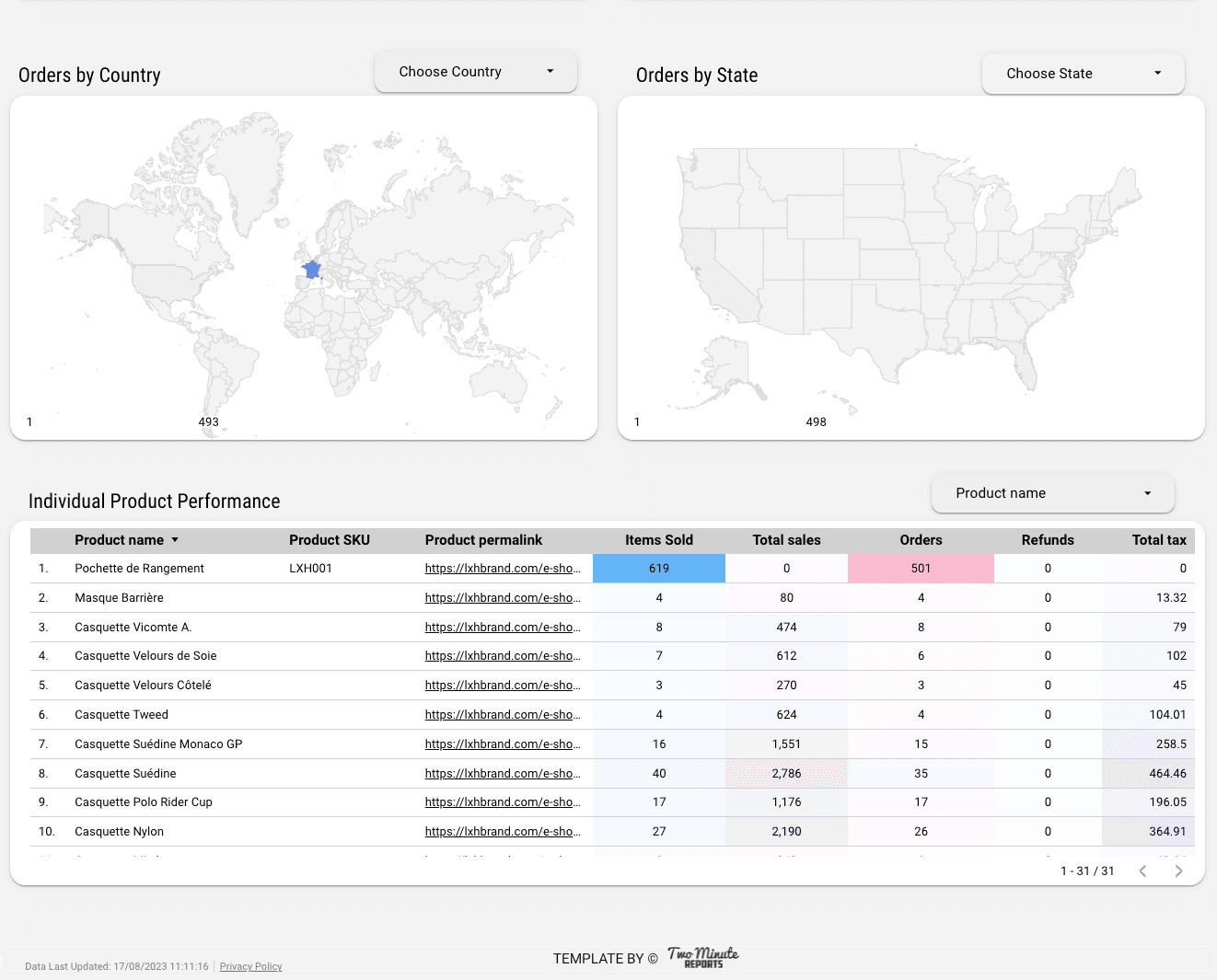Sort the table by Total sales column
Image resolution: width=1217 pixels, height=980 pixels.
786,540
